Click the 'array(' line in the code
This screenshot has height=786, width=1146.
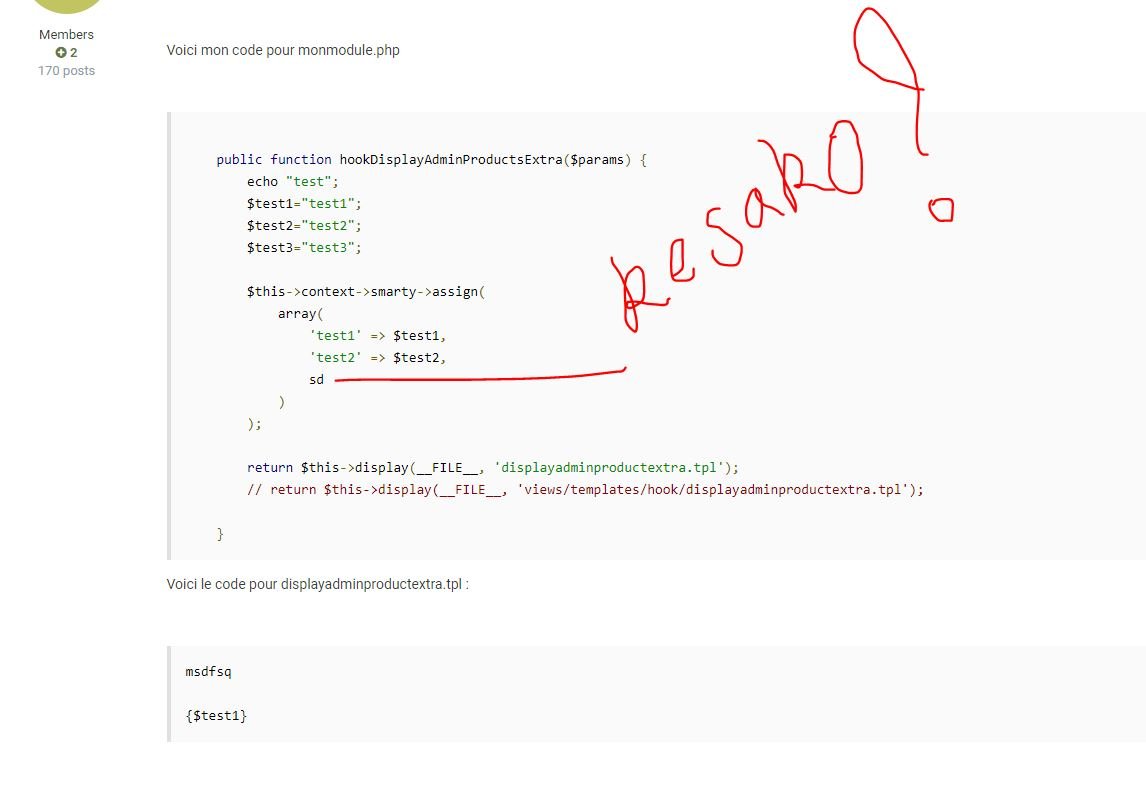pyautogui.click(x=300, y=314)
